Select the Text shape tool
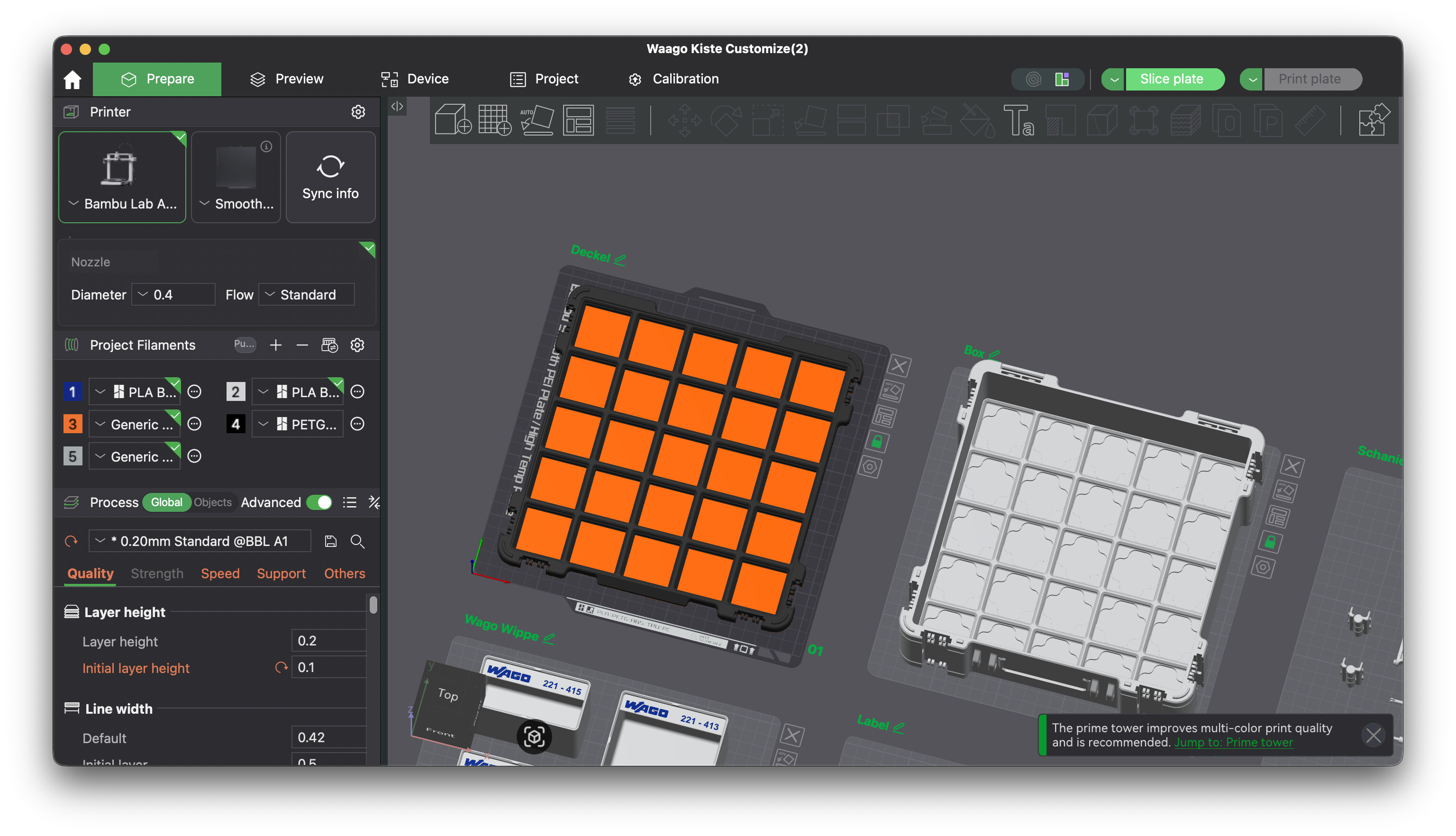This screenshot has height=836, width=1456. click(x=1019, y=119)
